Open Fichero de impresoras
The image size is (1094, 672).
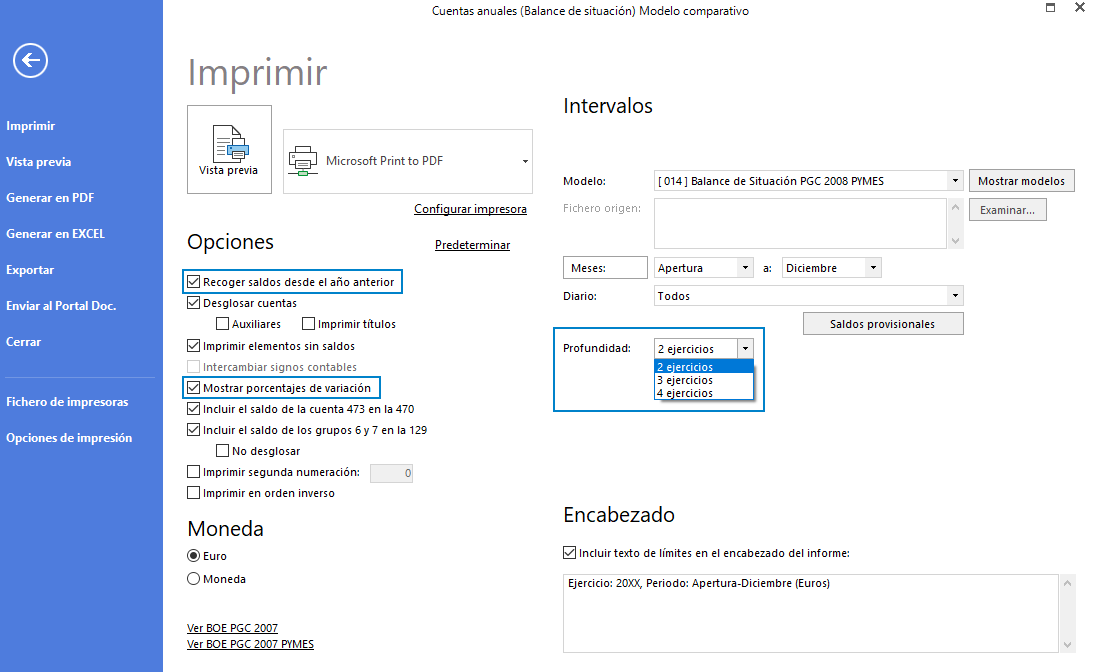67,402
